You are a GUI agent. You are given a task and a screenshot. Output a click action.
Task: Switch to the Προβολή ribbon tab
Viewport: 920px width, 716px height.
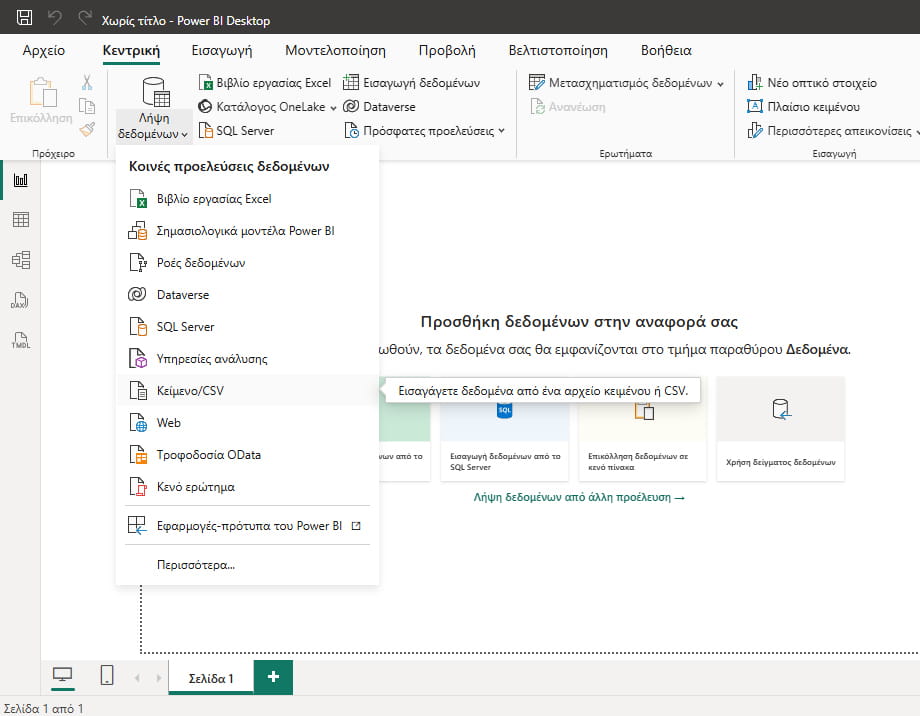(447, 50)
